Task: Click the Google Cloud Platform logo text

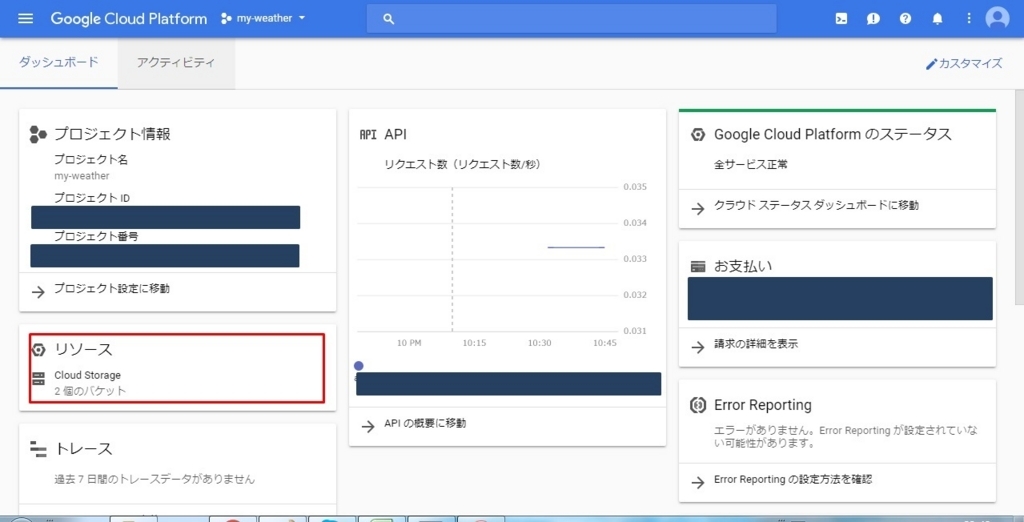Action: [x=129, y=18]
